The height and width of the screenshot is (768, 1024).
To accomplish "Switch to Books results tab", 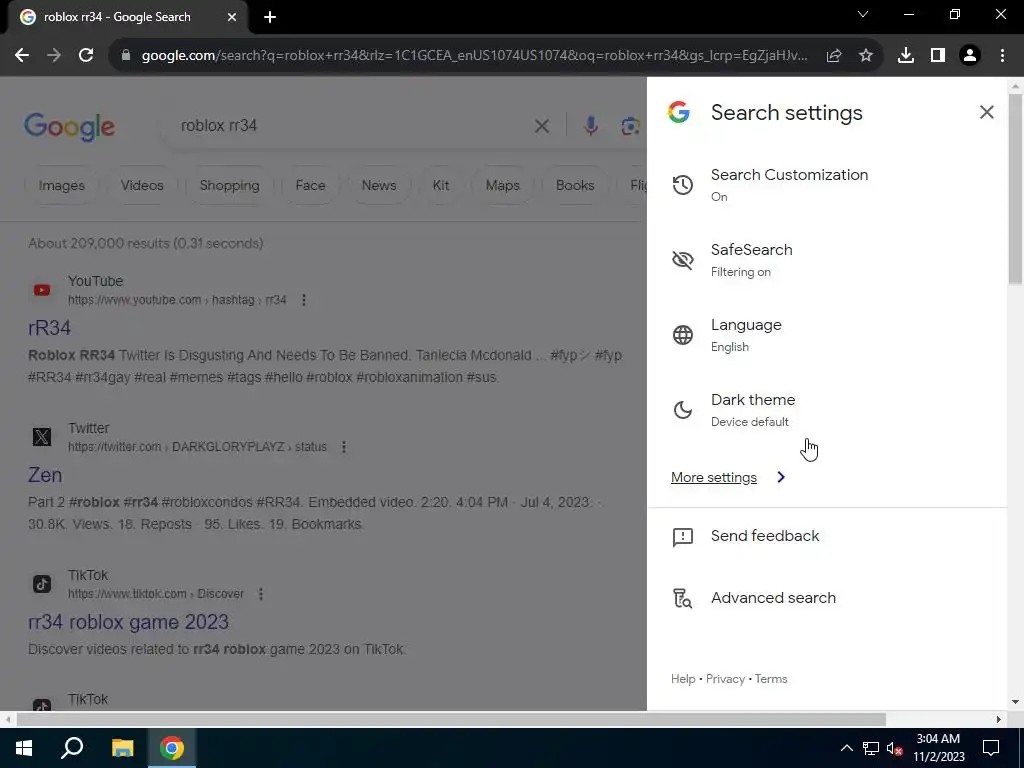I will pyautogui.click(x=575, y=185).
